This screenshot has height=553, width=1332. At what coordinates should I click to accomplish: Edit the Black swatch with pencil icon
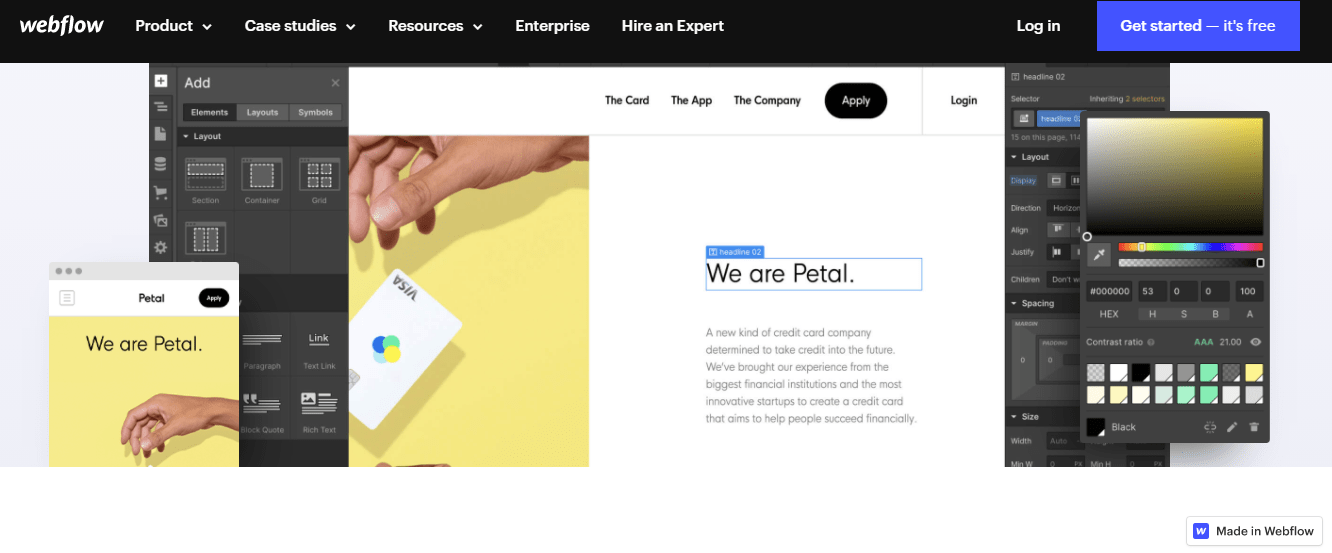(1232, 427)
